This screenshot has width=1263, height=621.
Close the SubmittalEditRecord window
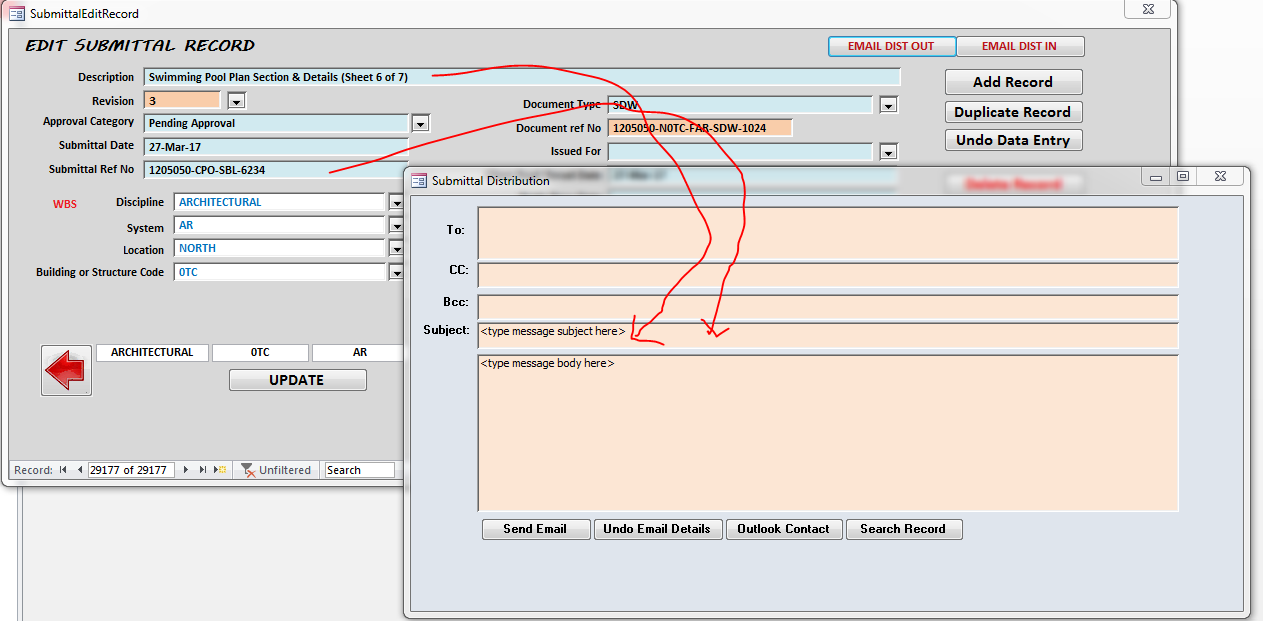(x=1147, y=9)
